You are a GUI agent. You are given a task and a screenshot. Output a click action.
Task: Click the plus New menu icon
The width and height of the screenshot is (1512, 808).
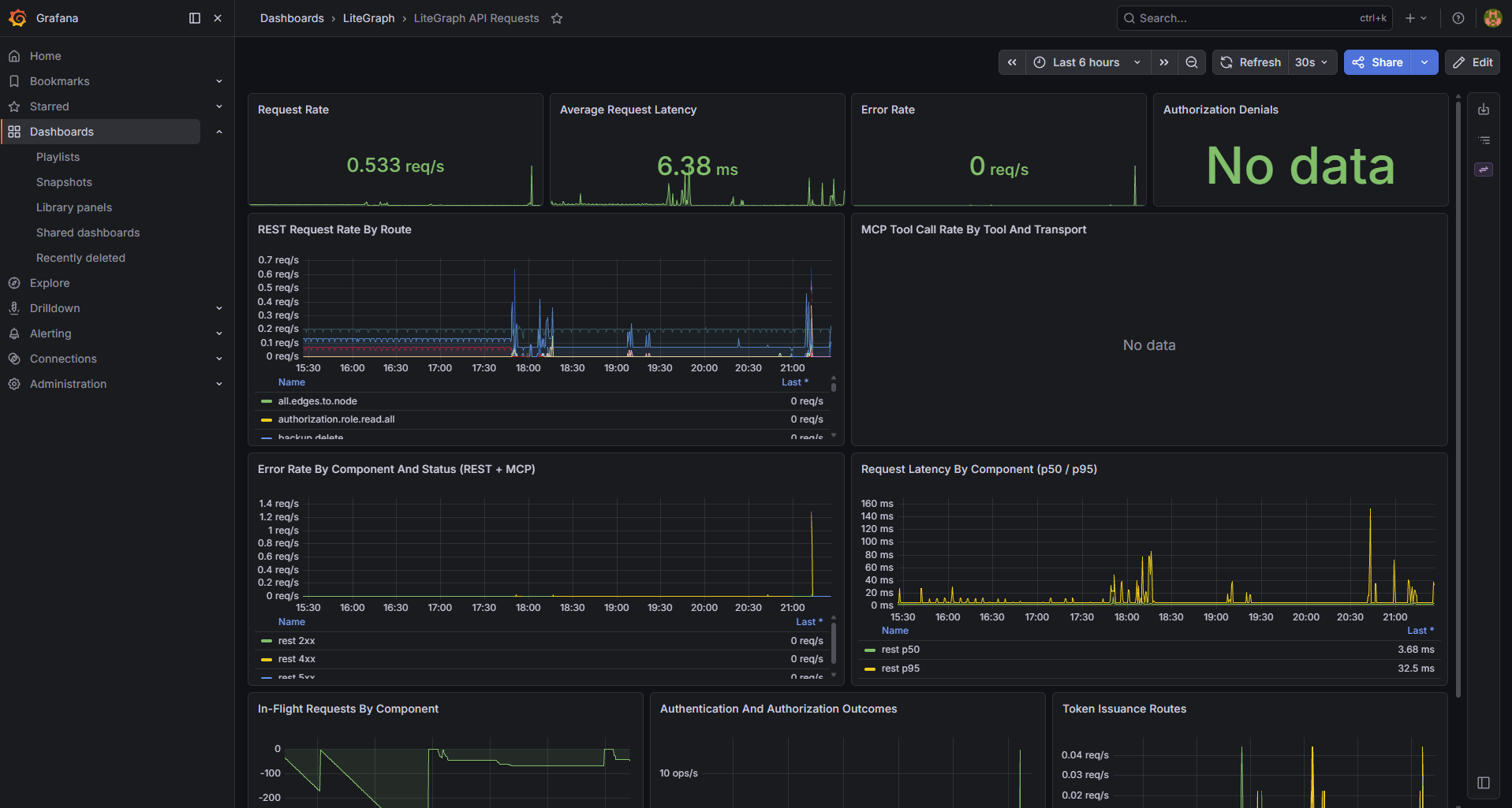coord(1417,18)
